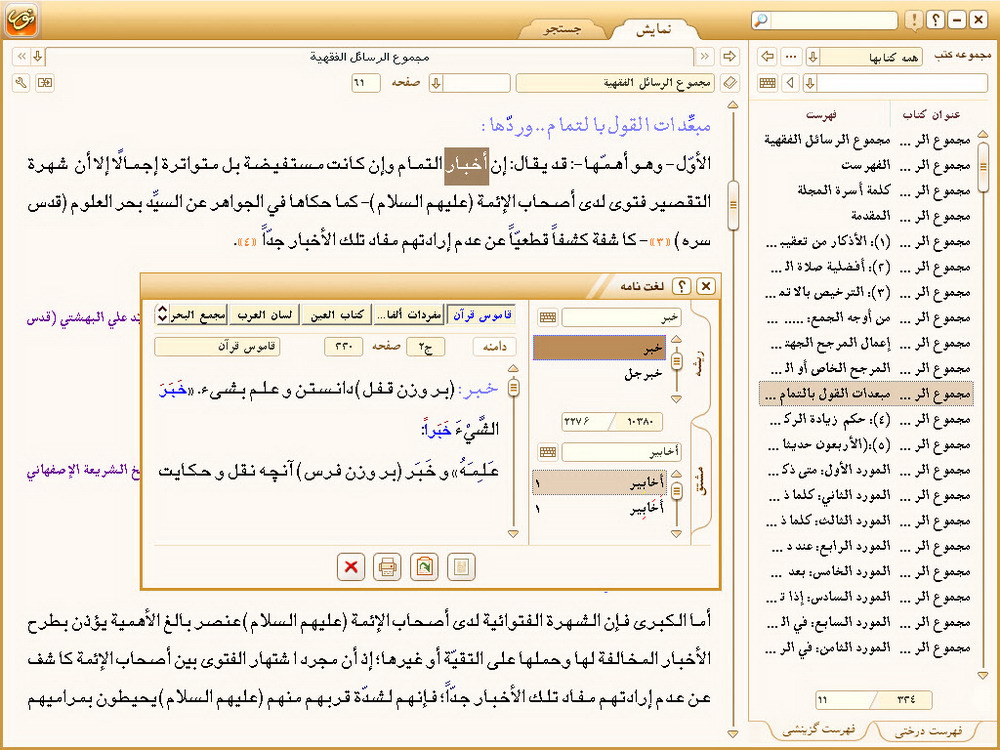Click the derivative list down arrow
Image resolution: width=1000 pixels, height=750 pixels.
[677, 534]
